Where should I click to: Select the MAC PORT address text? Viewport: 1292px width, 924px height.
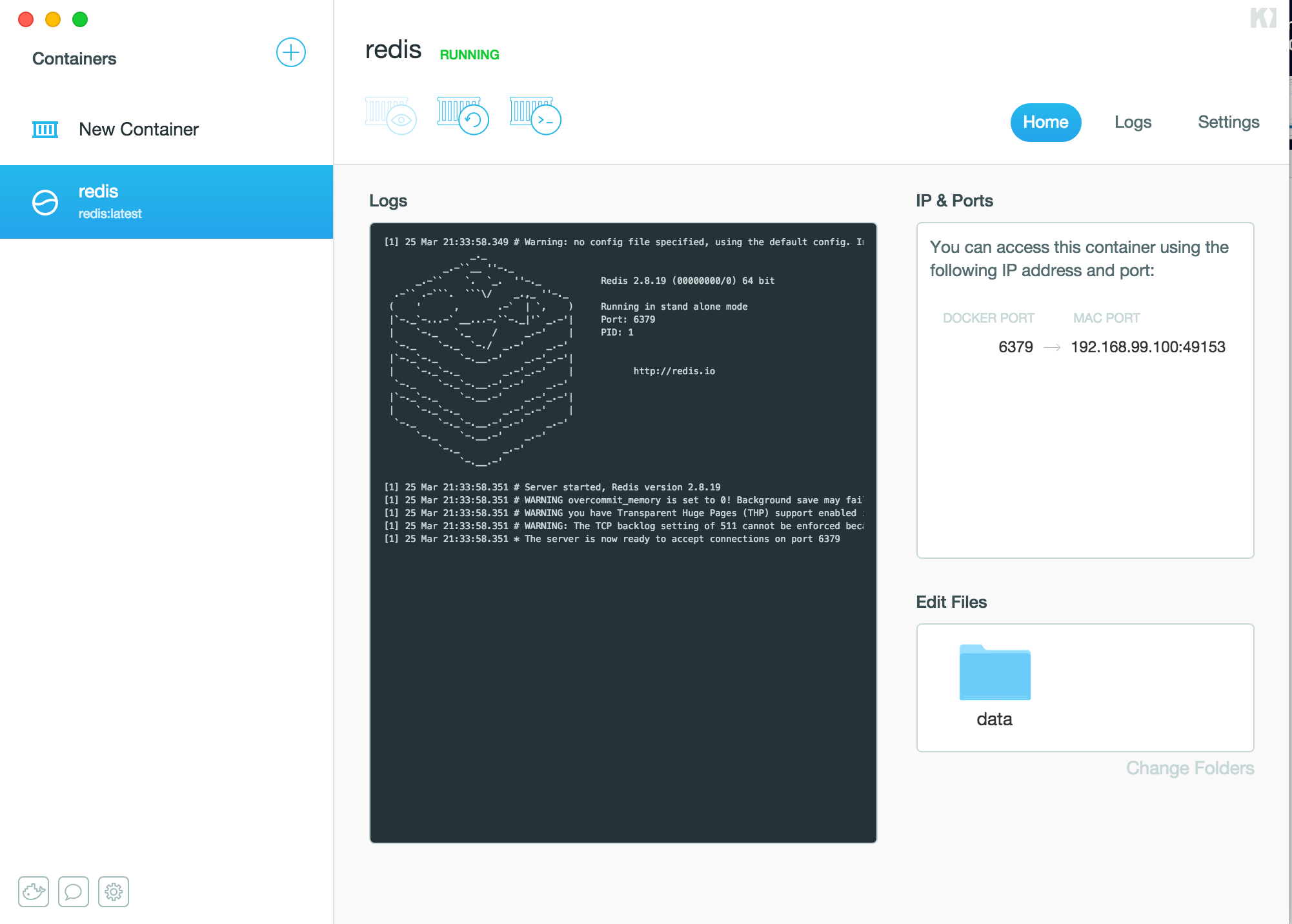coord(1149,347)
